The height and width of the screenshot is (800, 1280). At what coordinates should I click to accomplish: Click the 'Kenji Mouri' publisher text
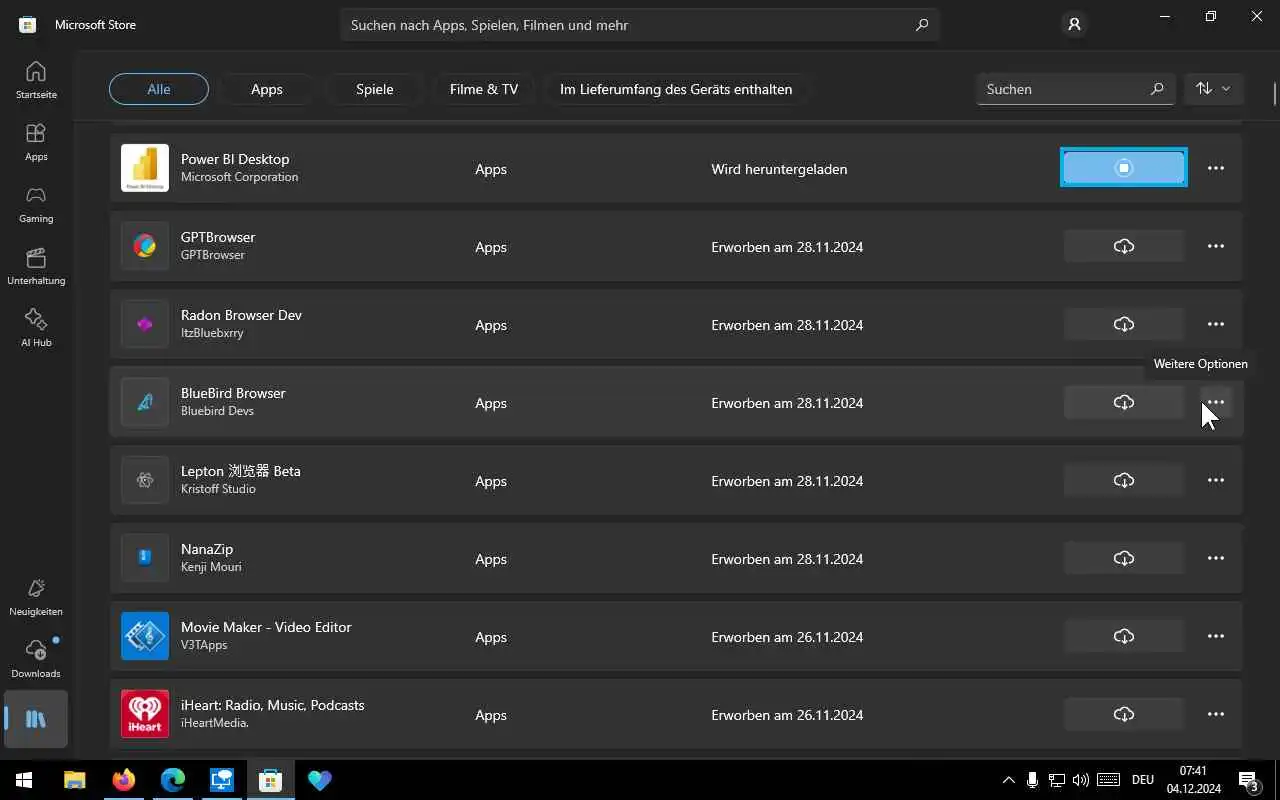tap(211, 567)
